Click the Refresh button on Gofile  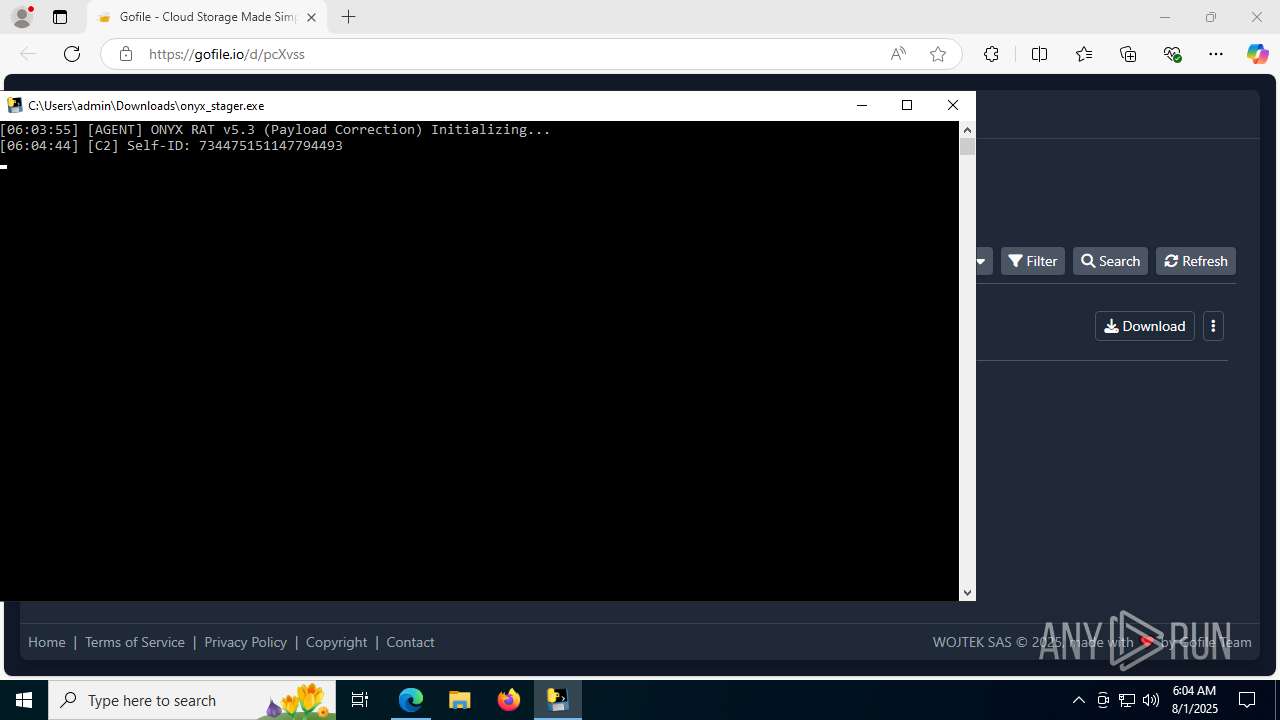[x=1196, y=261]
